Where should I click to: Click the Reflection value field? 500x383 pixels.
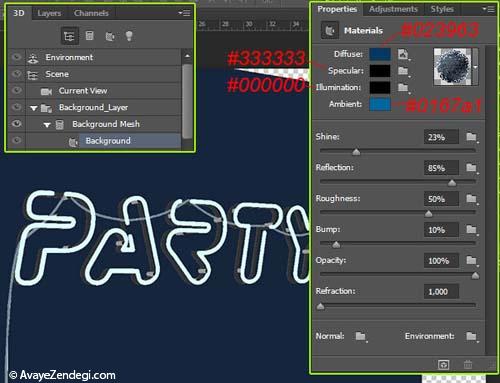click(441, 168)
